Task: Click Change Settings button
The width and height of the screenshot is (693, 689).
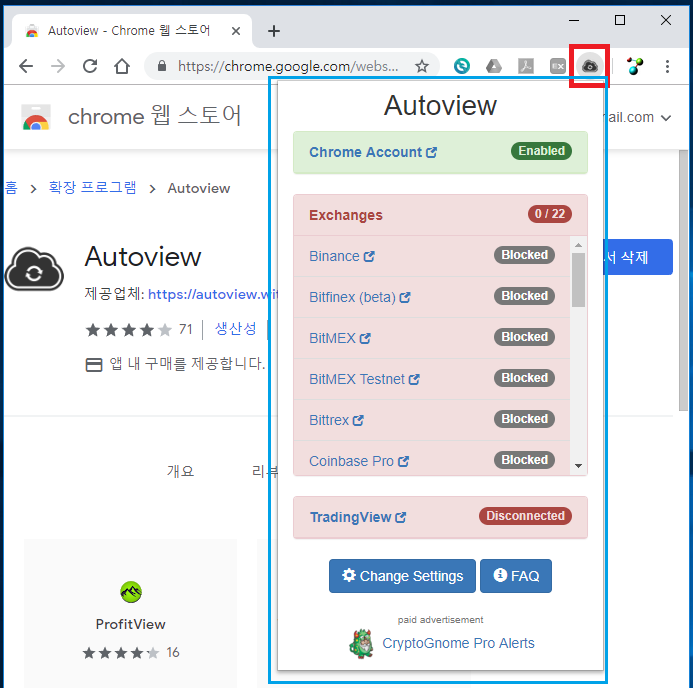Action: (x=402, y=576)
